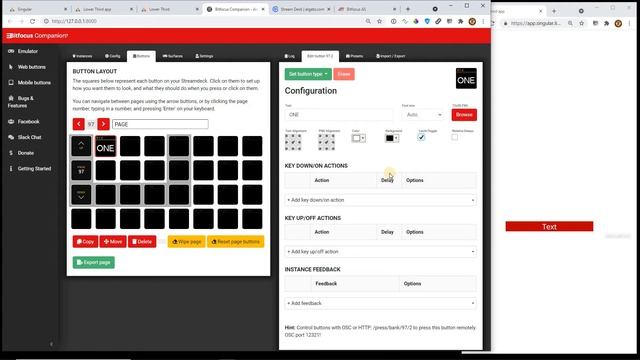Open a new tab in the right browser window
The image size is (640, 360).
(554, 11)
